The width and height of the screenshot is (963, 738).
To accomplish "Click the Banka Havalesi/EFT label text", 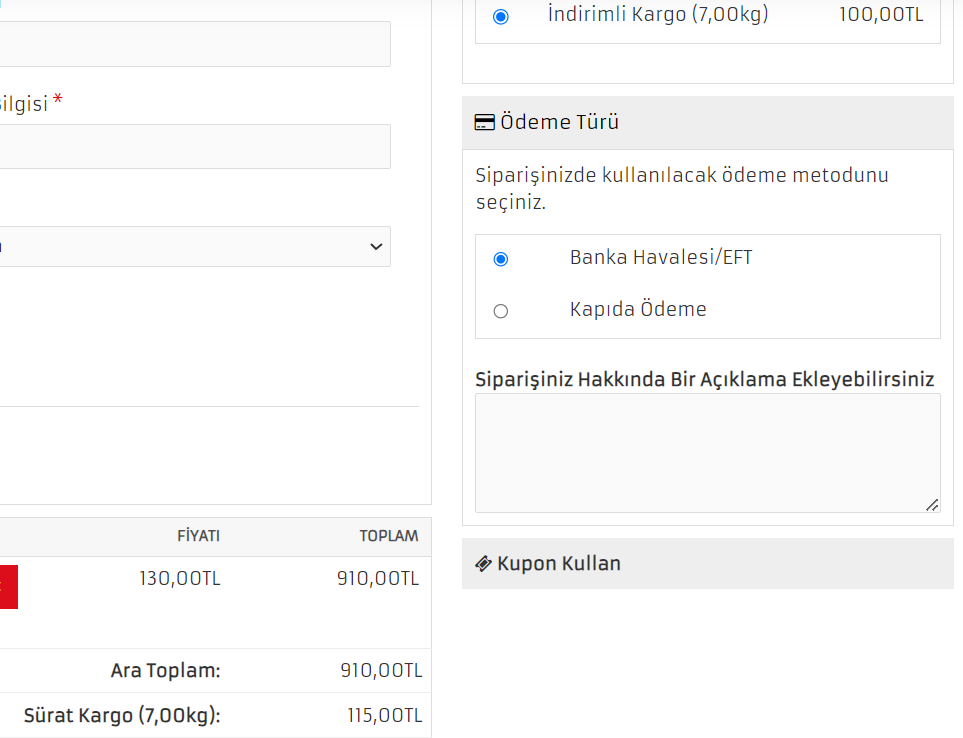I will point(661,257).
